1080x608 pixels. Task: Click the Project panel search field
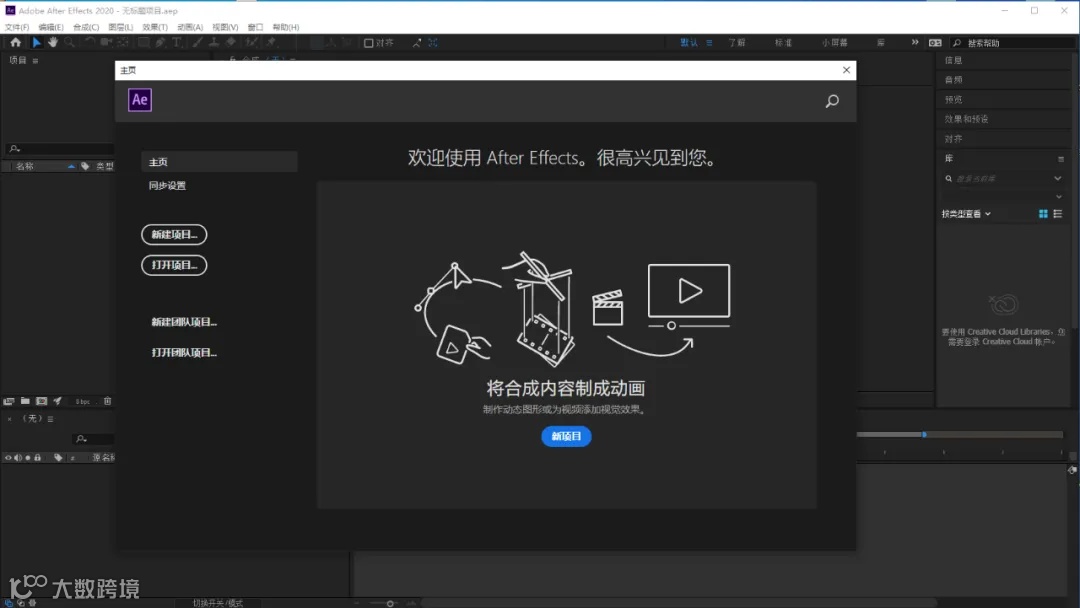click(59, 148)
